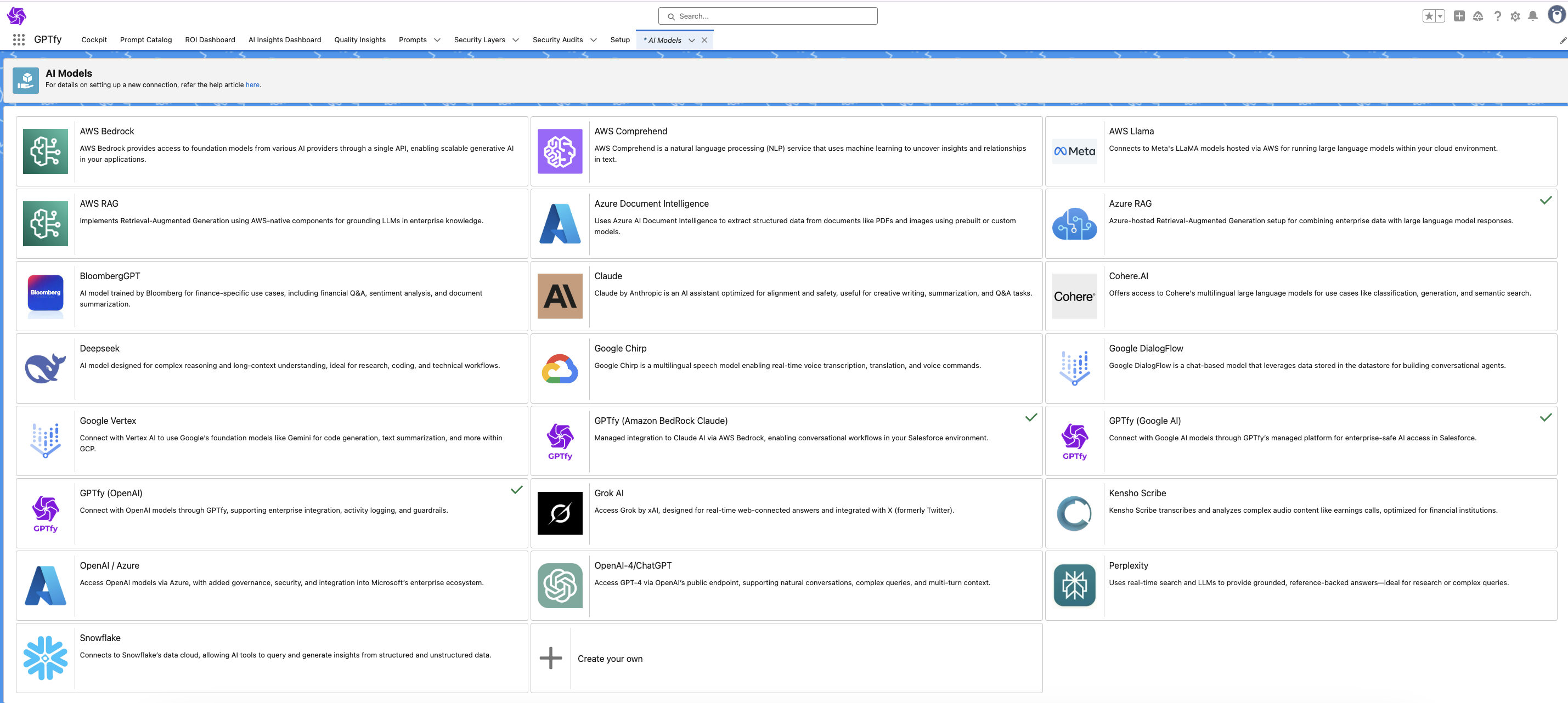
Task: Open the Grok AI card title
Action: (608, 493)
